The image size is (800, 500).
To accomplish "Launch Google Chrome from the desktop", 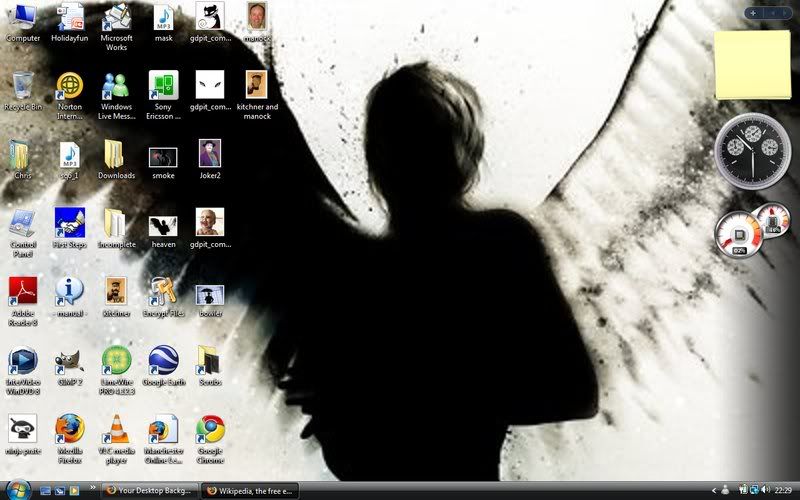I will point(209,428).
